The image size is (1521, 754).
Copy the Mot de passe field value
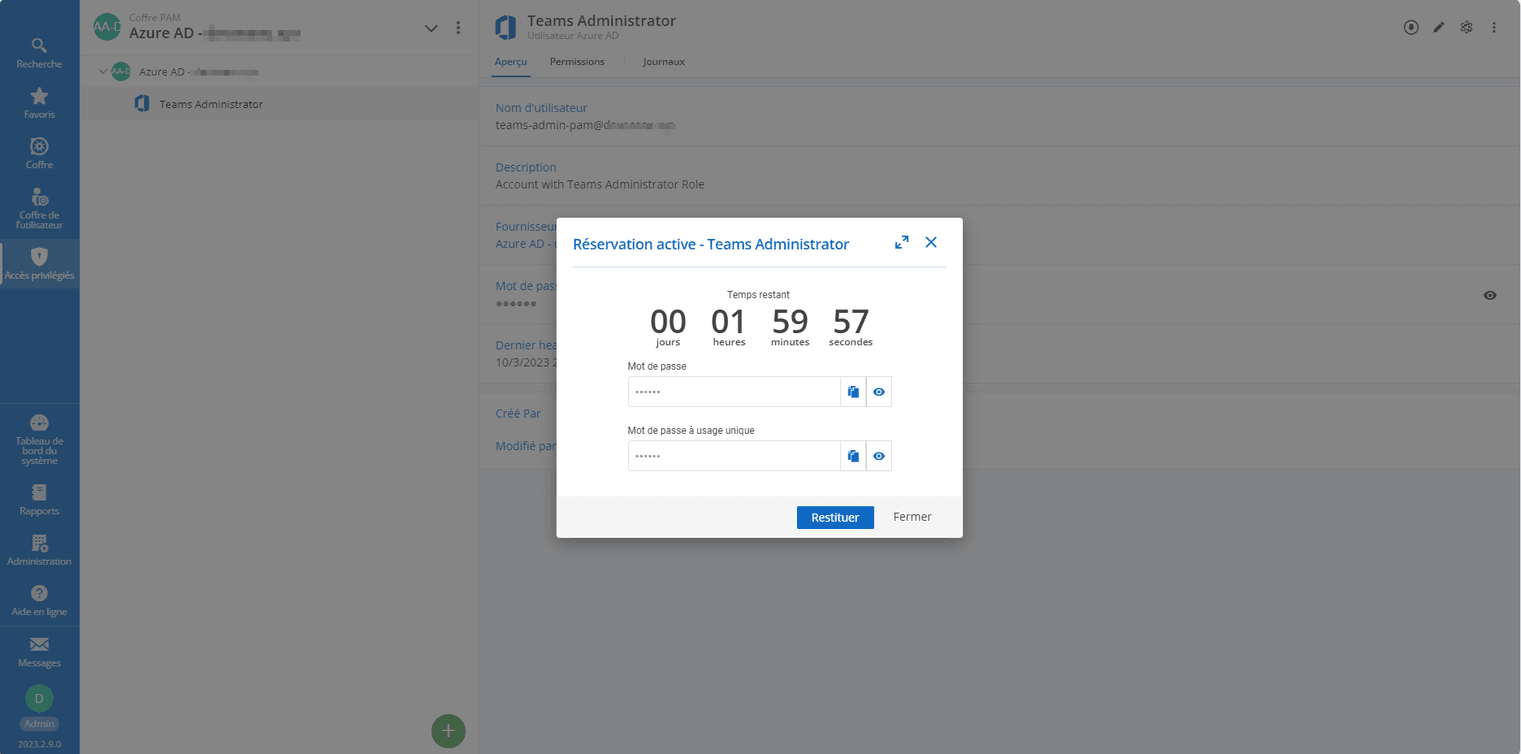[x=853, y=392]
